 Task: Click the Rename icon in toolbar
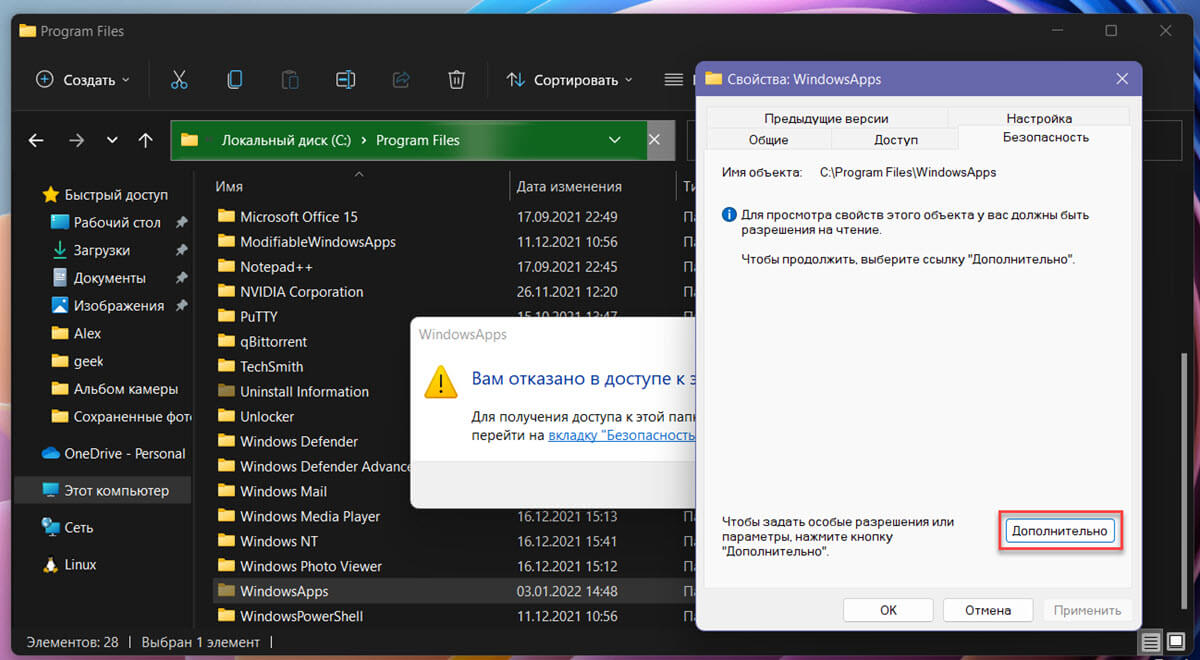point(345,80)
